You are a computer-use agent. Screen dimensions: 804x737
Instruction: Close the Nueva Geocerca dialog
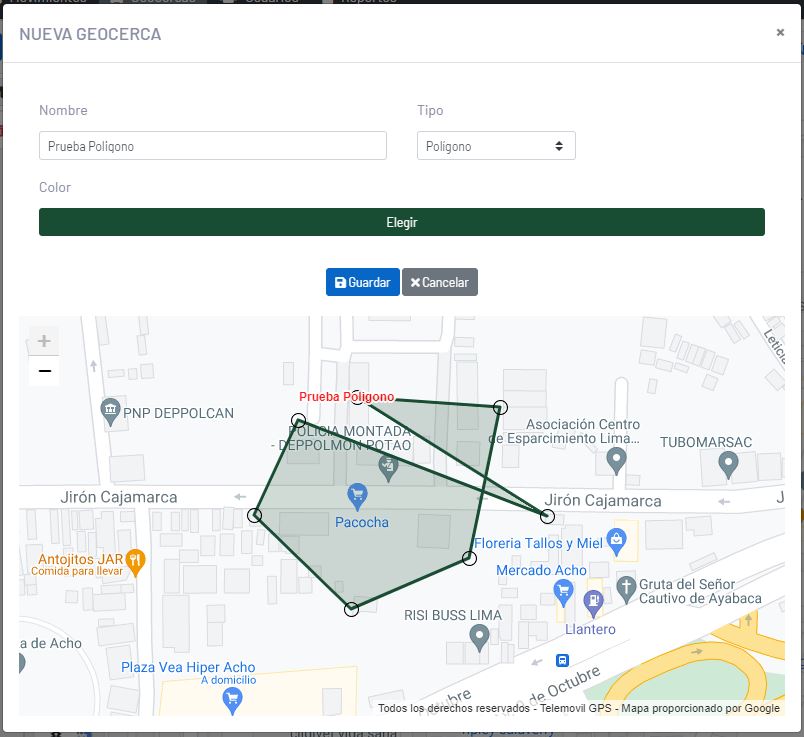[780, 32]
